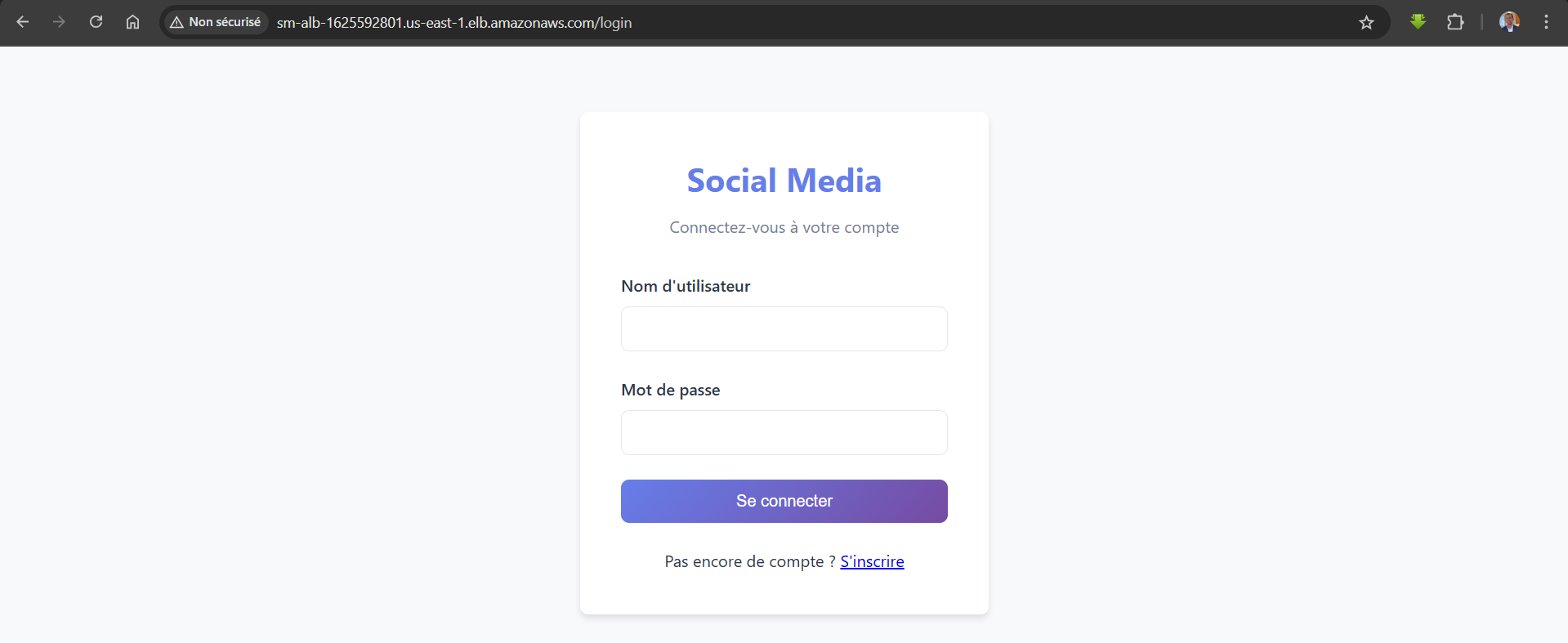Click the 'Social Media' heading

point(784,181)
